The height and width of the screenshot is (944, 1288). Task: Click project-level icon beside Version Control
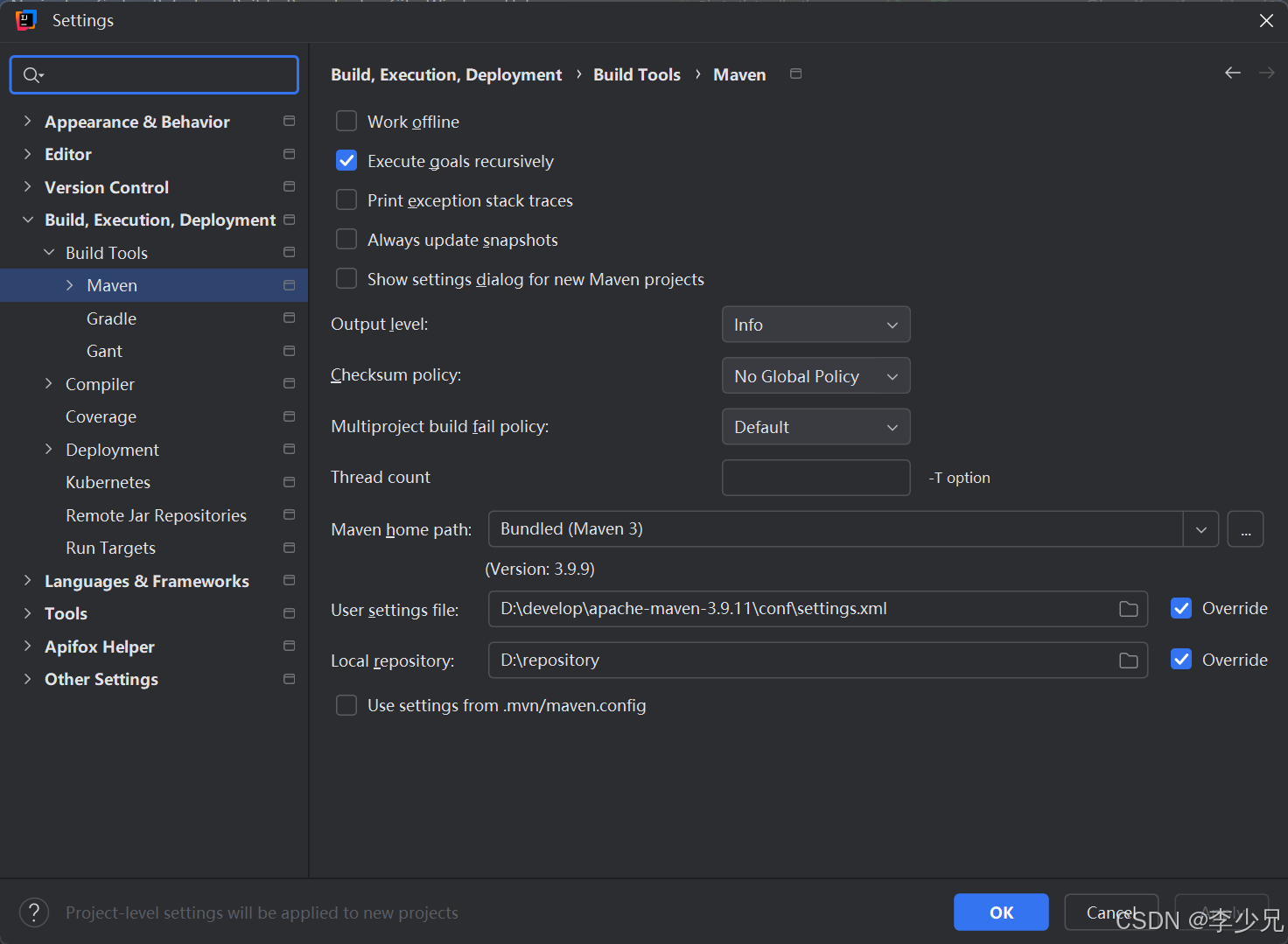pos(290,186)
